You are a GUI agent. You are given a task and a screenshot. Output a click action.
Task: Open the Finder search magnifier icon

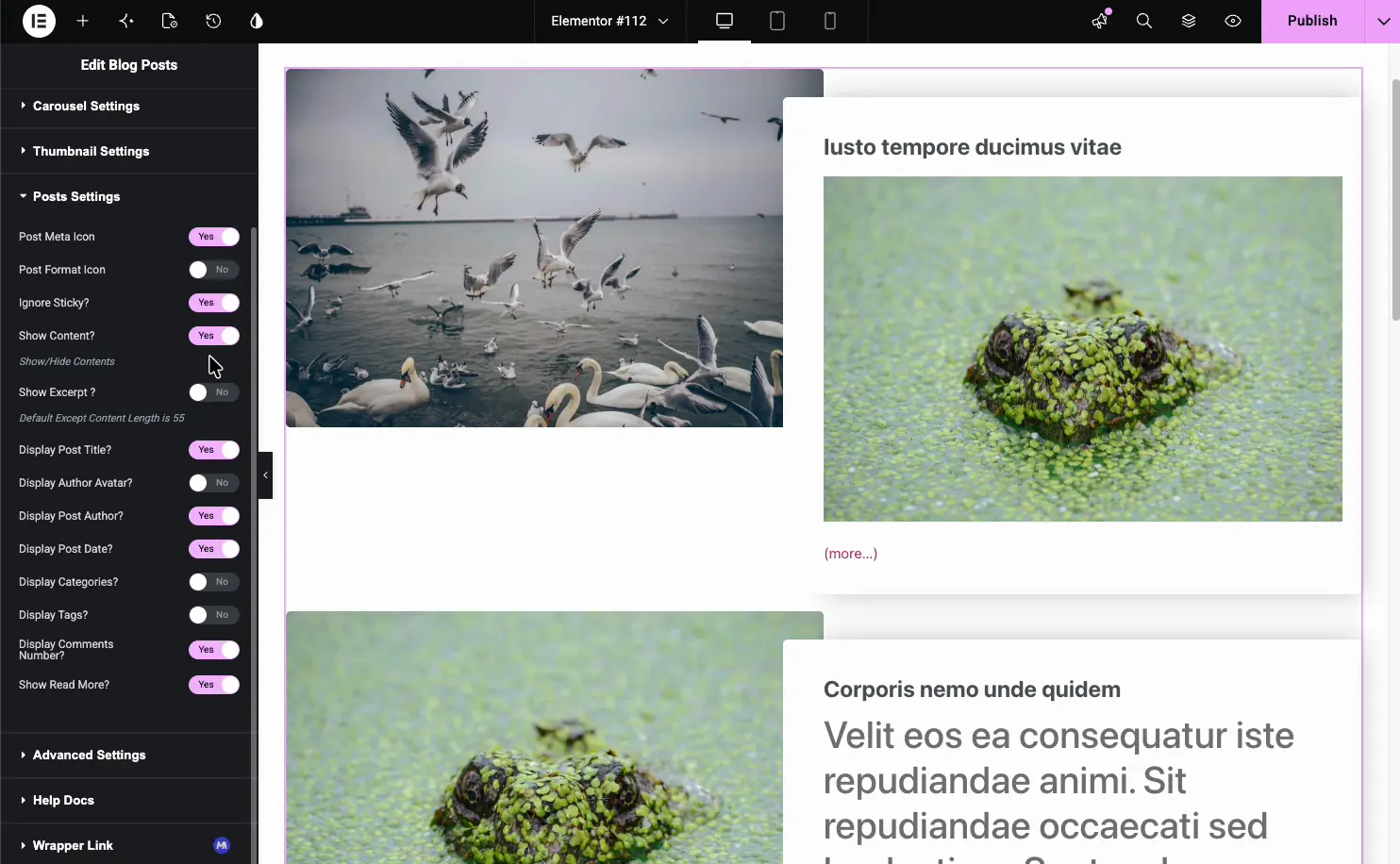pos(1143,21)
